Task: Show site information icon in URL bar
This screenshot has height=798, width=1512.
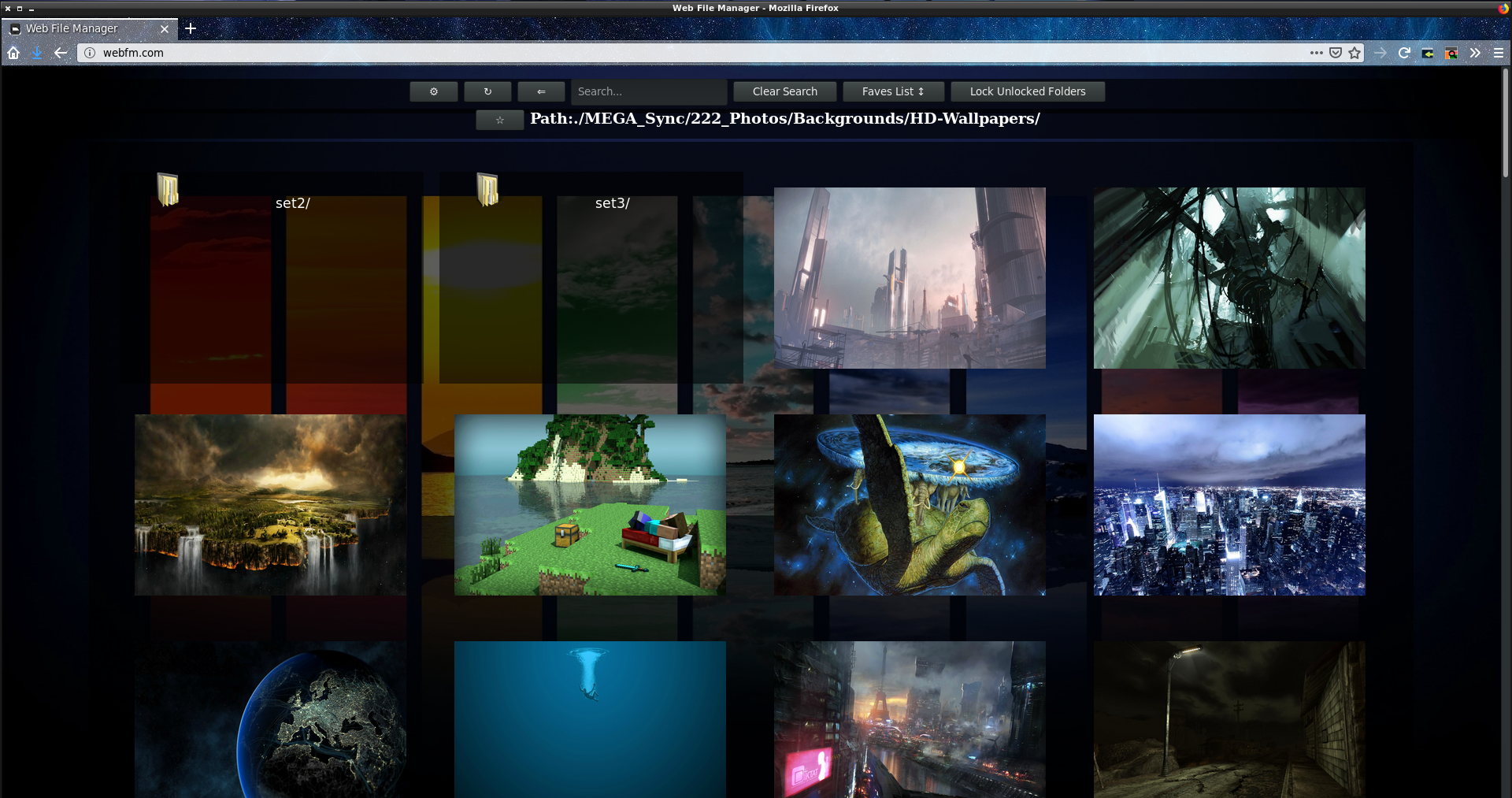Action: tap(90, 53)
